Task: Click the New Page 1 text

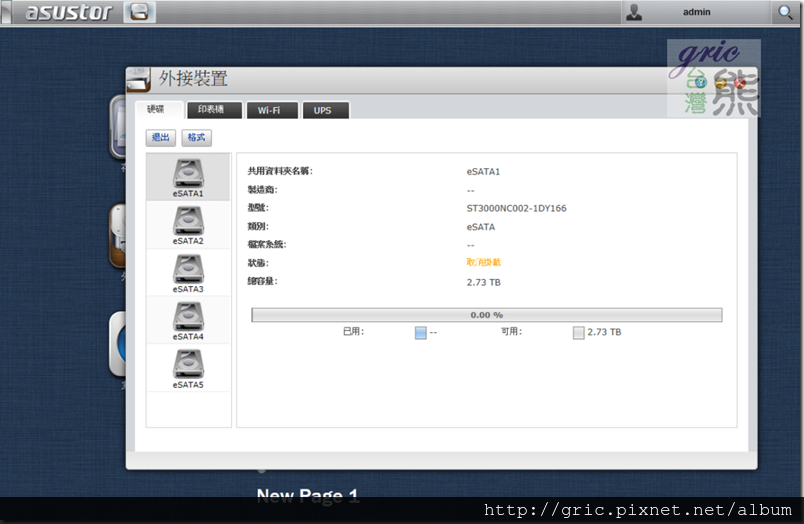Action: click(307, 495)
